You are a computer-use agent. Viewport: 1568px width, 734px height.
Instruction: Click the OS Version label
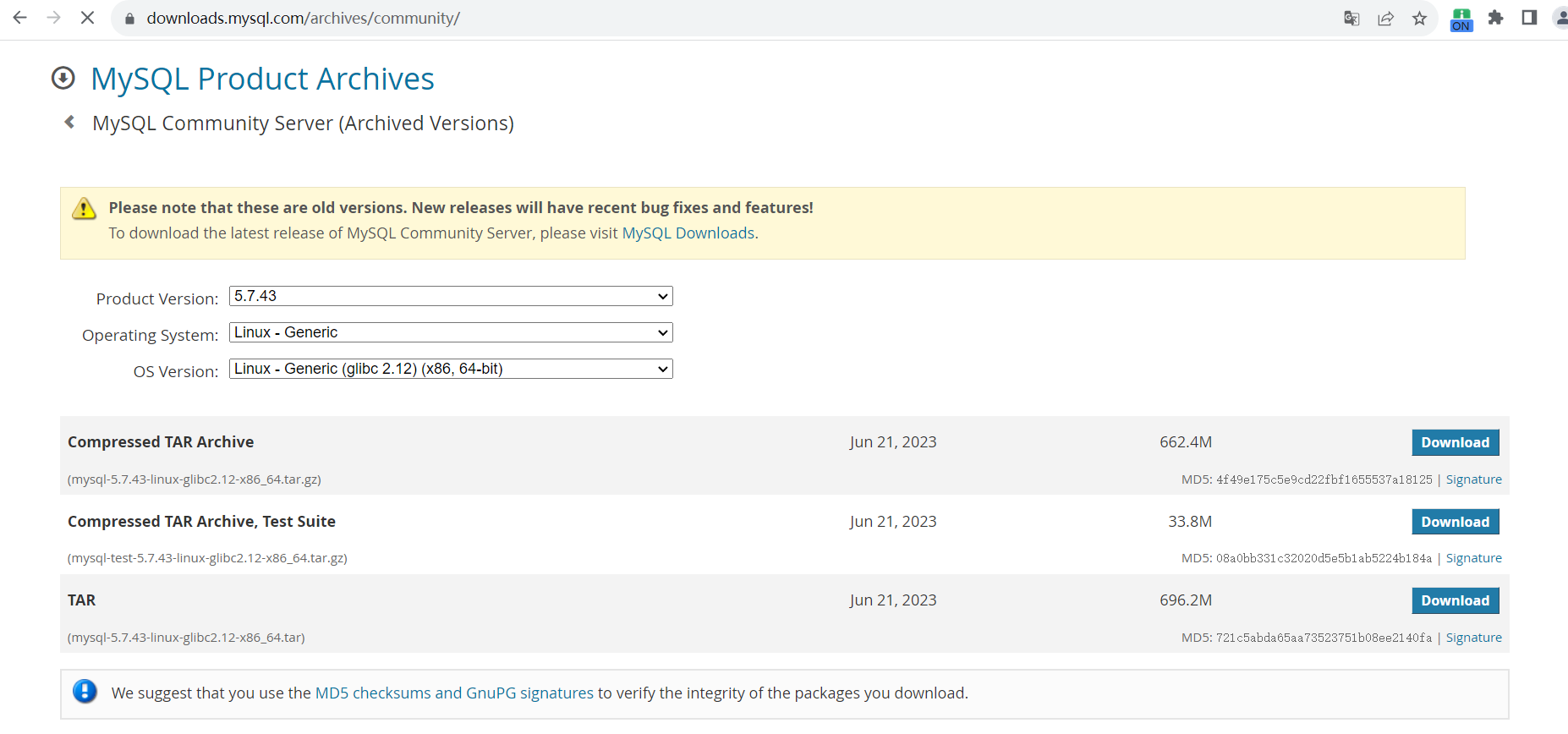[x=176, y=372]
